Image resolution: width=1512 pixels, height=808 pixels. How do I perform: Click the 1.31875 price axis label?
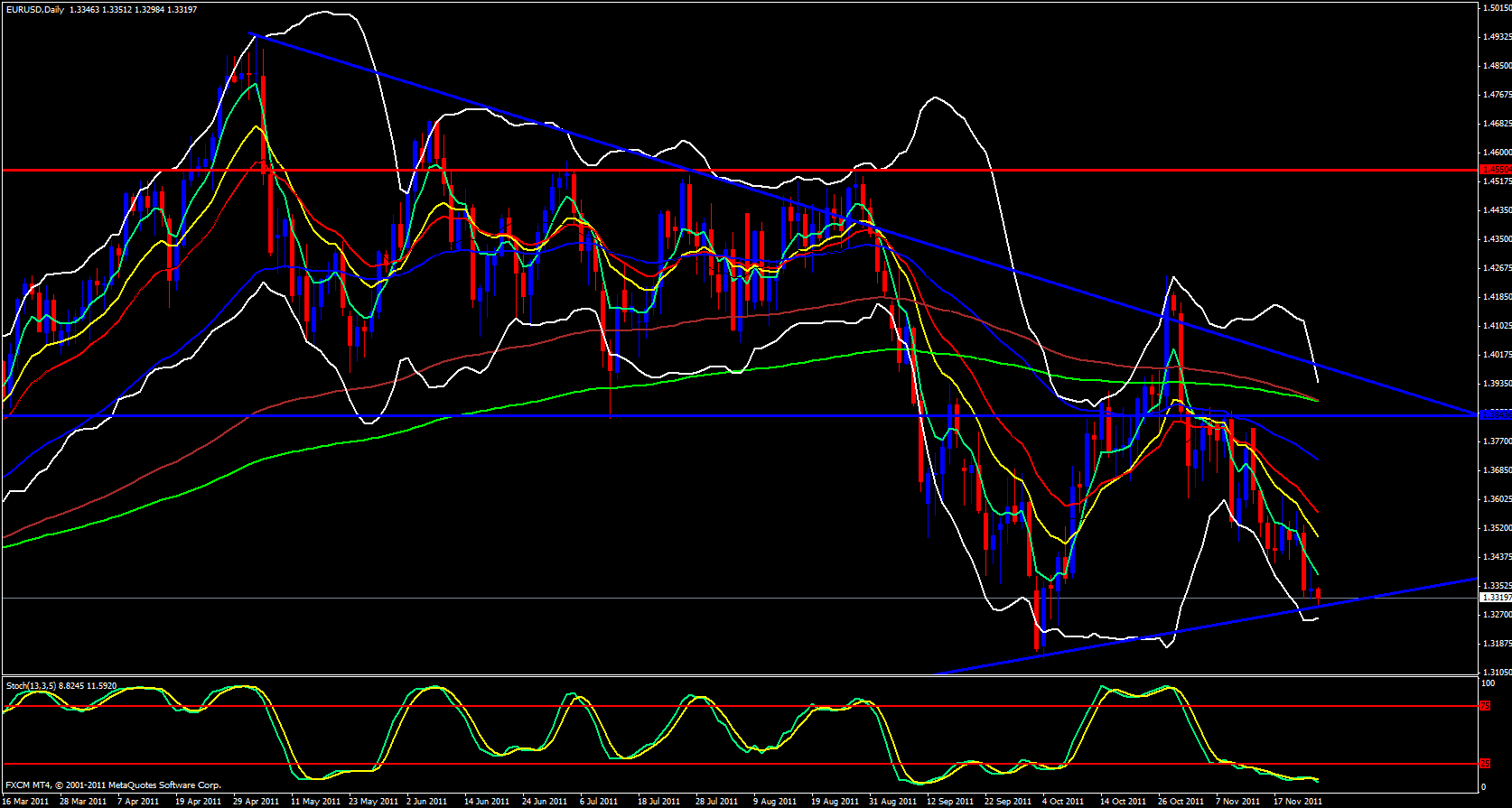click(x=1497, y=644)
